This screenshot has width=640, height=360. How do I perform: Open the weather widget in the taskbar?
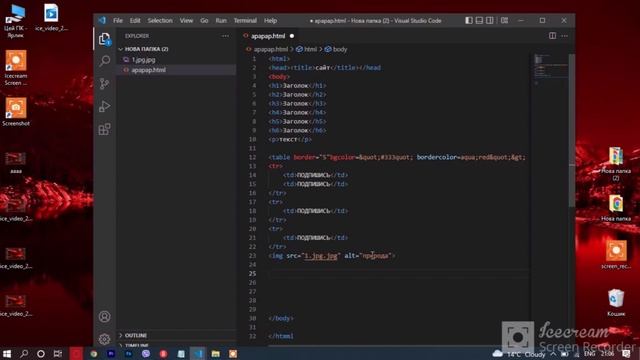pyautogui.click(x=518, y=354)
